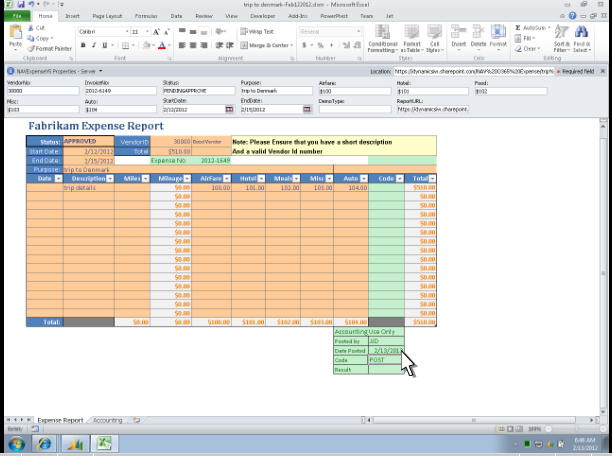The height and width of the screenshot is (456, 612).
Task: Click the Fill Color paint bucket
Action: point(146,45)
